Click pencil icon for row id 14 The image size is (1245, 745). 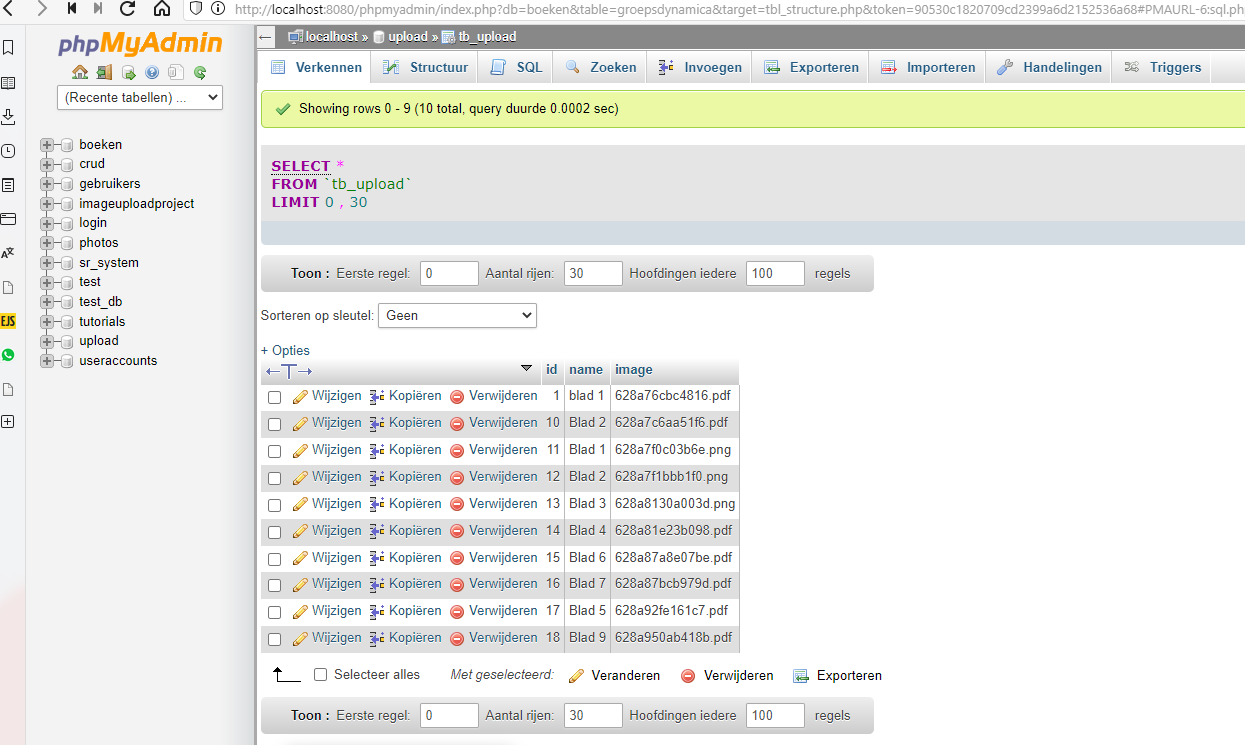[x=300, y=531]
